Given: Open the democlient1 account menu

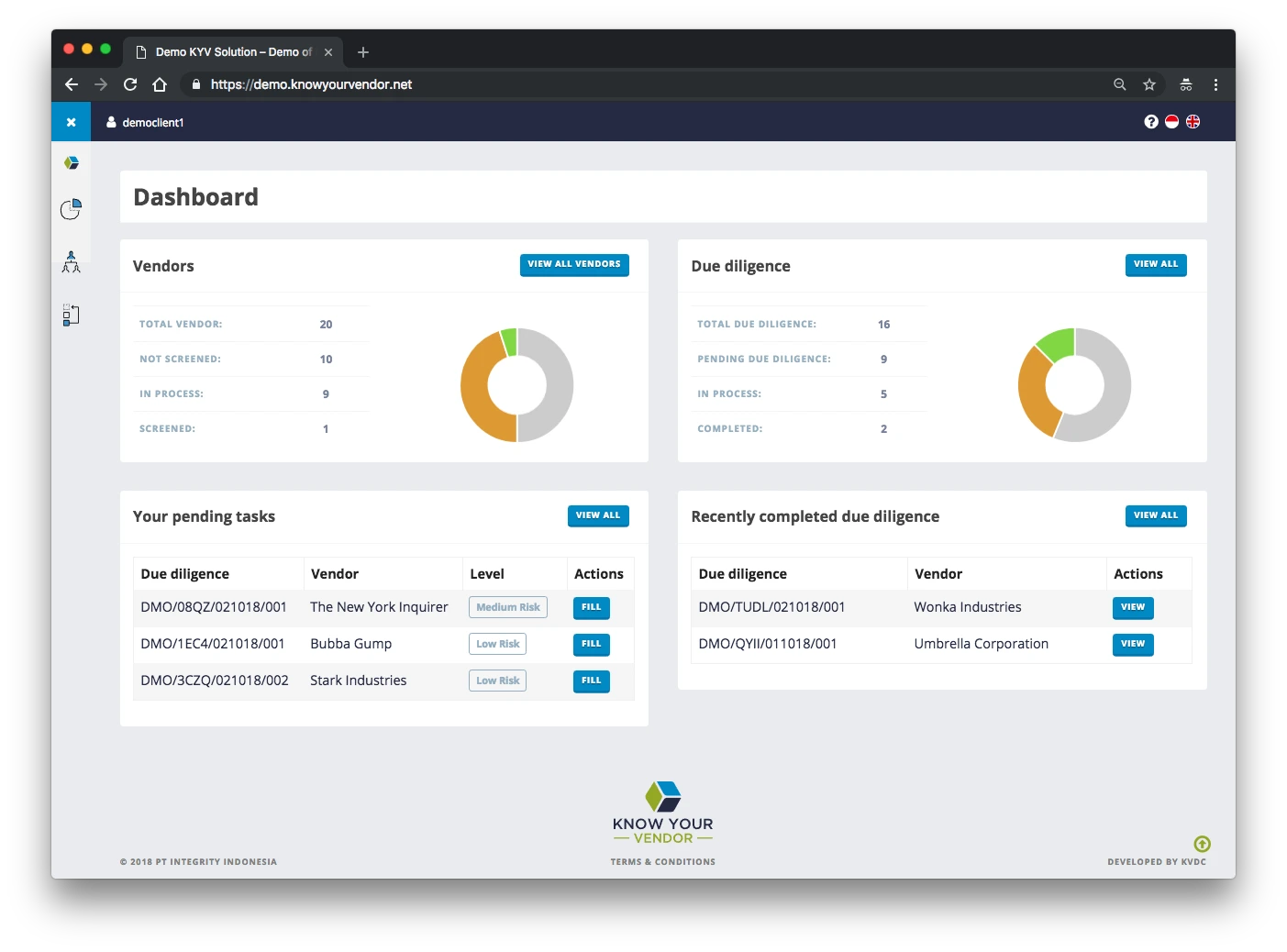Looking at the screenshot, I should point(145,121).
